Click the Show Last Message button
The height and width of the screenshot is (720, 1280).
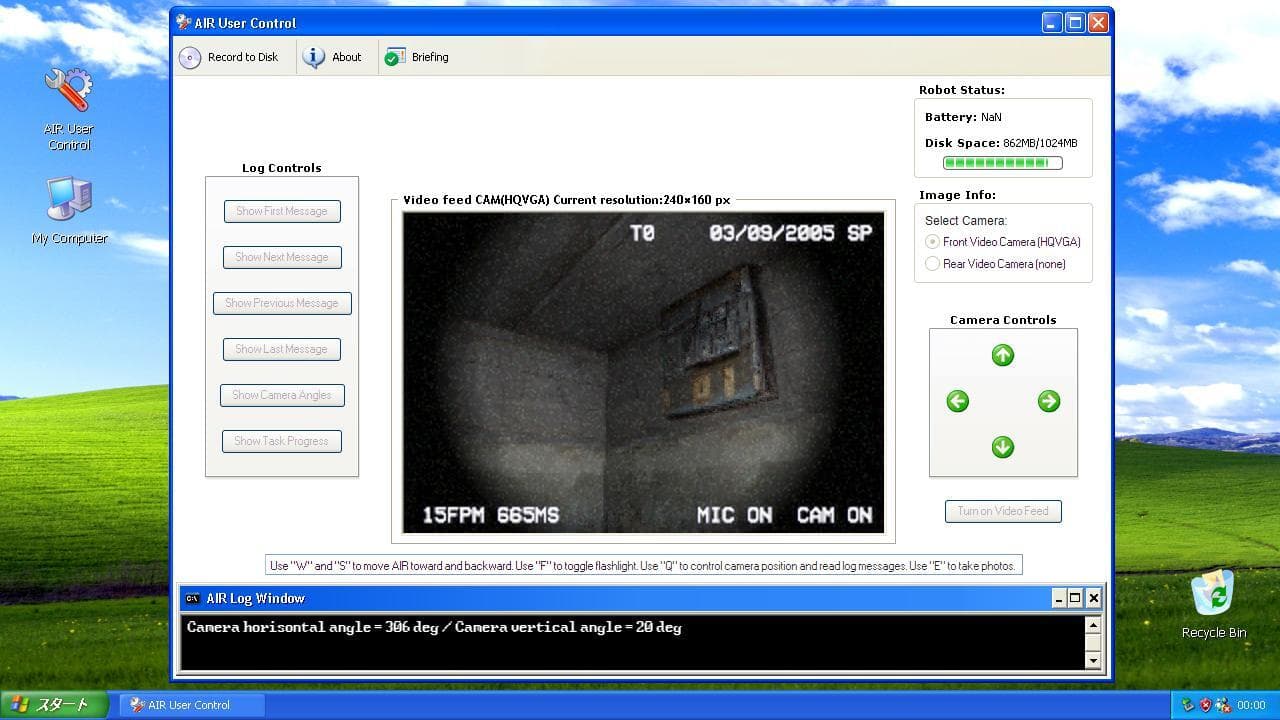point(282,349)
